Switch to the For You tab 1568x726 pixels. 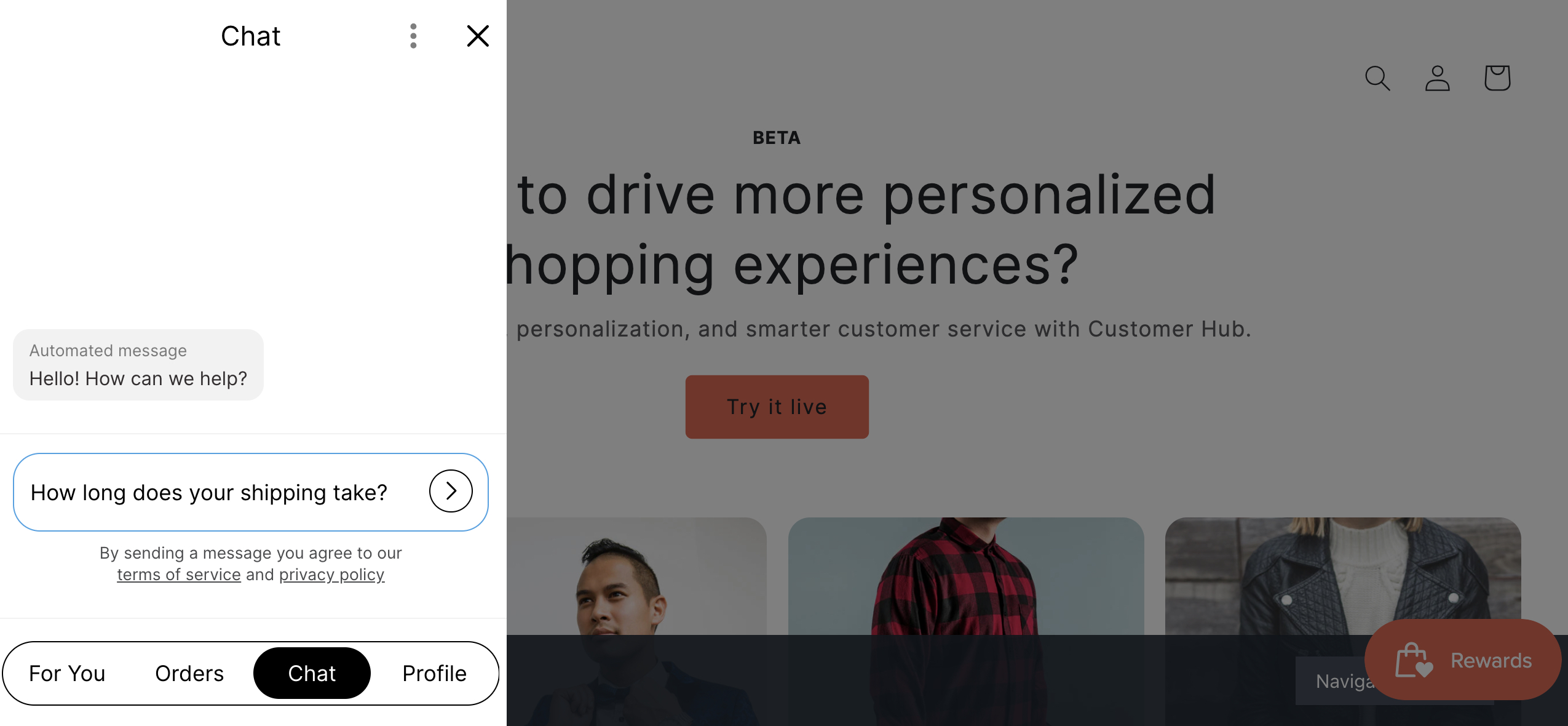tap(67, 672)
